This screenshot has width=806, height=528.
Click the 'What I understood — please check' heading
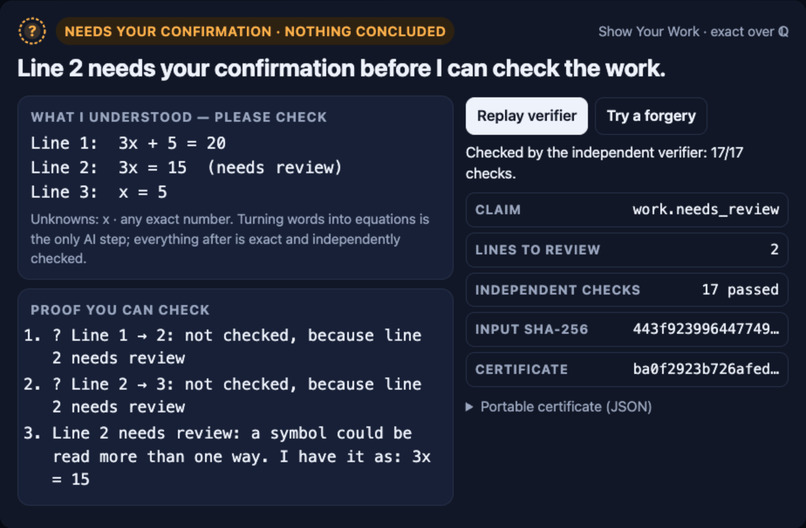tap(178, 117)
